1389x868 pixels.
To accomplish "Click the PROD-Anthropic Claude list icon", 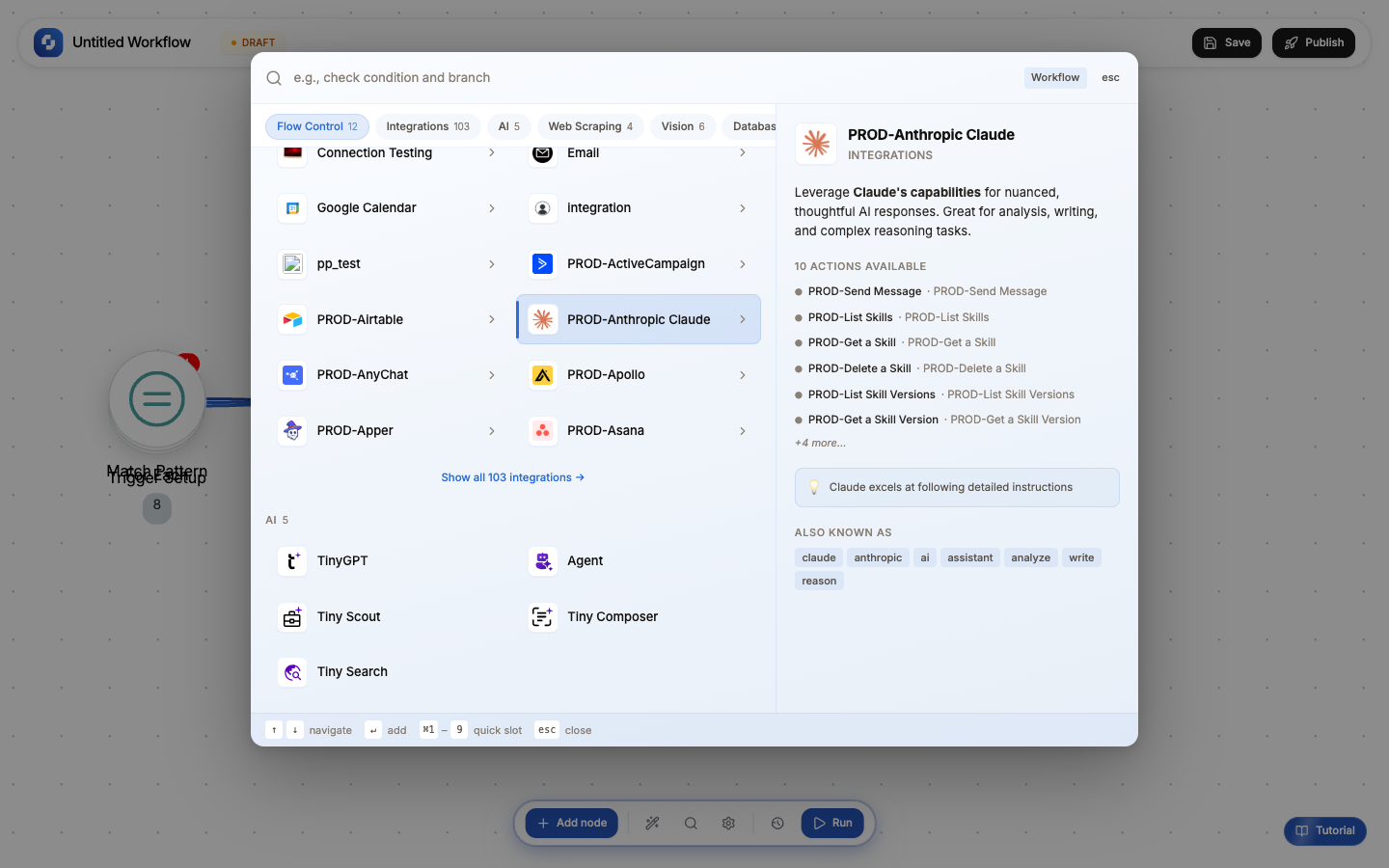I will point(543,319).
